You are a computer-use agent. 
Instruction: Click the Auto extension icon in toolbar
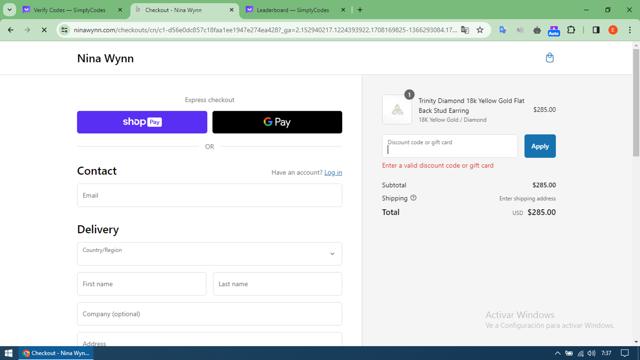coord(553,30)
